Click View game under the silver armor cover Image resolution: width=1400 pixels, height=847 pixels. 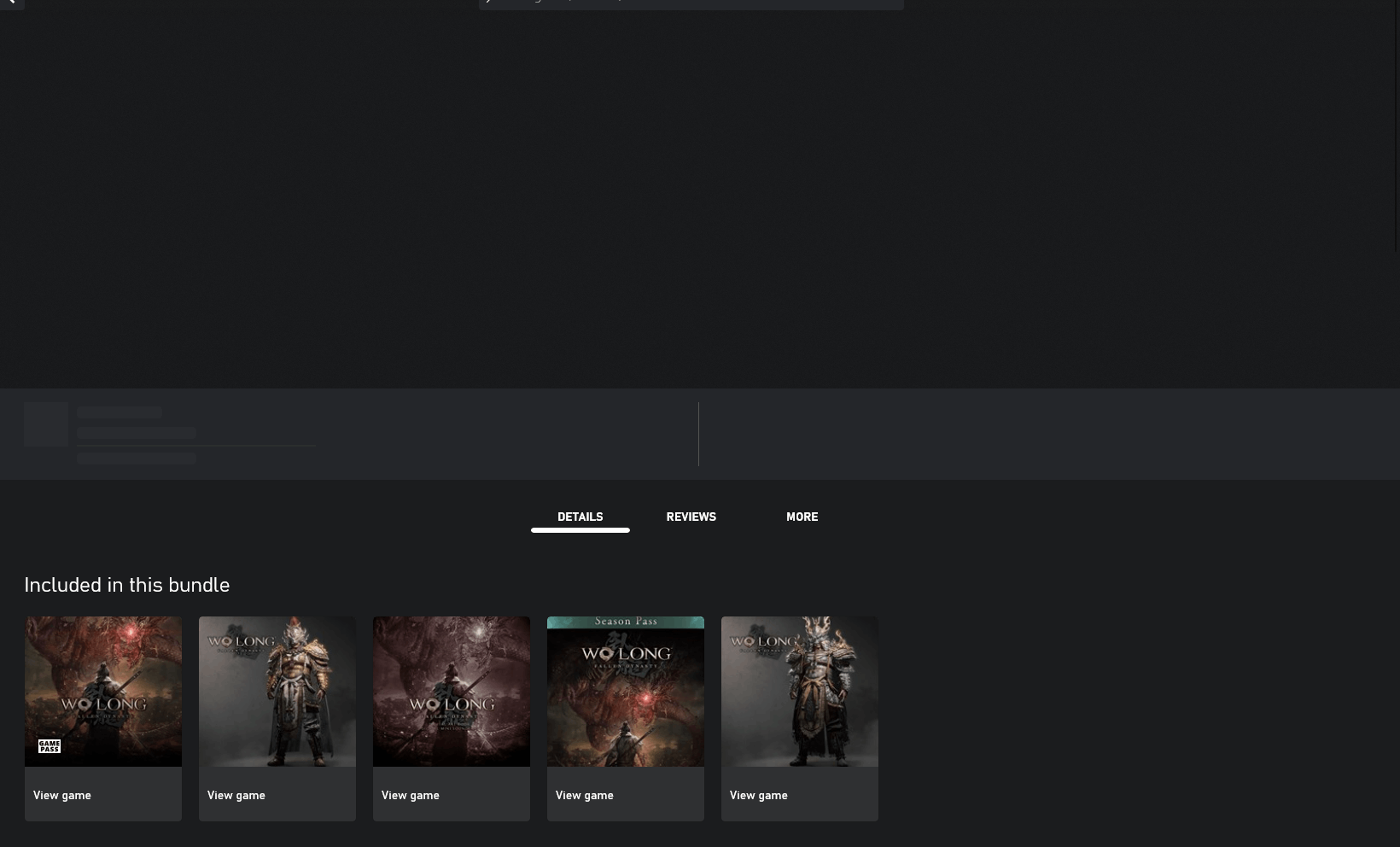[x=758, y=795]
